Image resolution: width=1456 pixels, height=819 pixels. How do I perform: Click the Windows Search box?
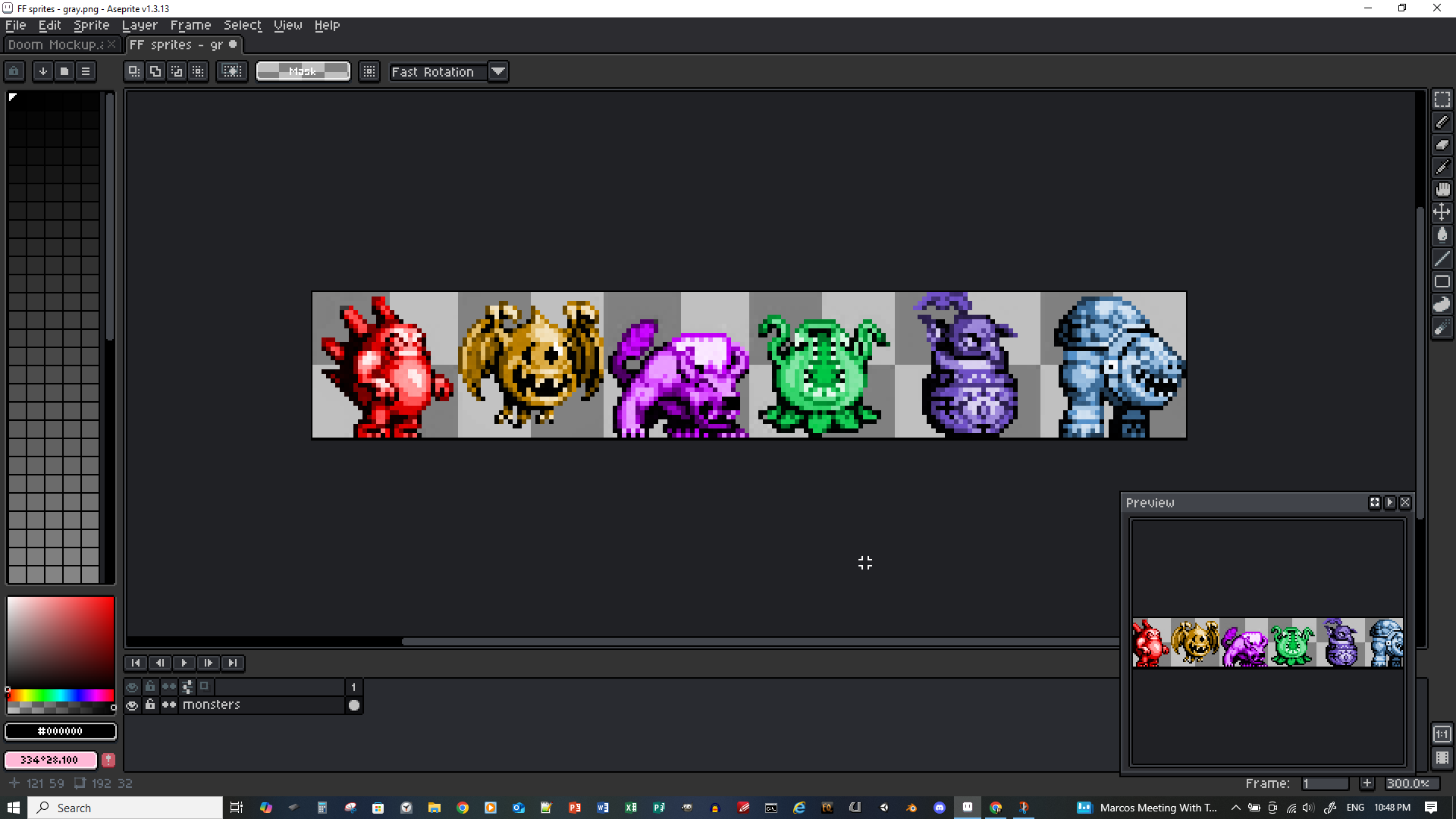coord(126,808)
